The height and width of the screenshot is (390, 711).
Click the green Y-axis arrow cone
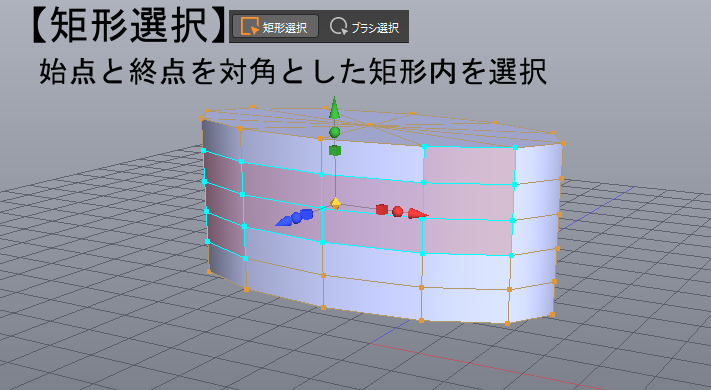335,108
